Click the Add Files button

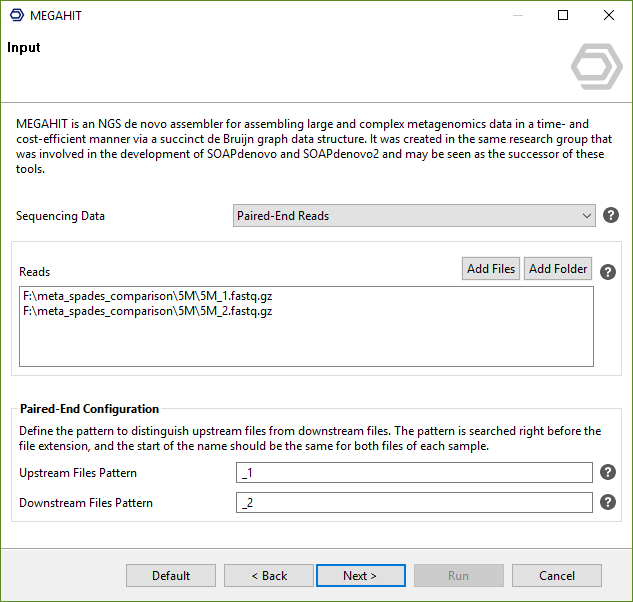pyautogui.click(x=491, y=269)
